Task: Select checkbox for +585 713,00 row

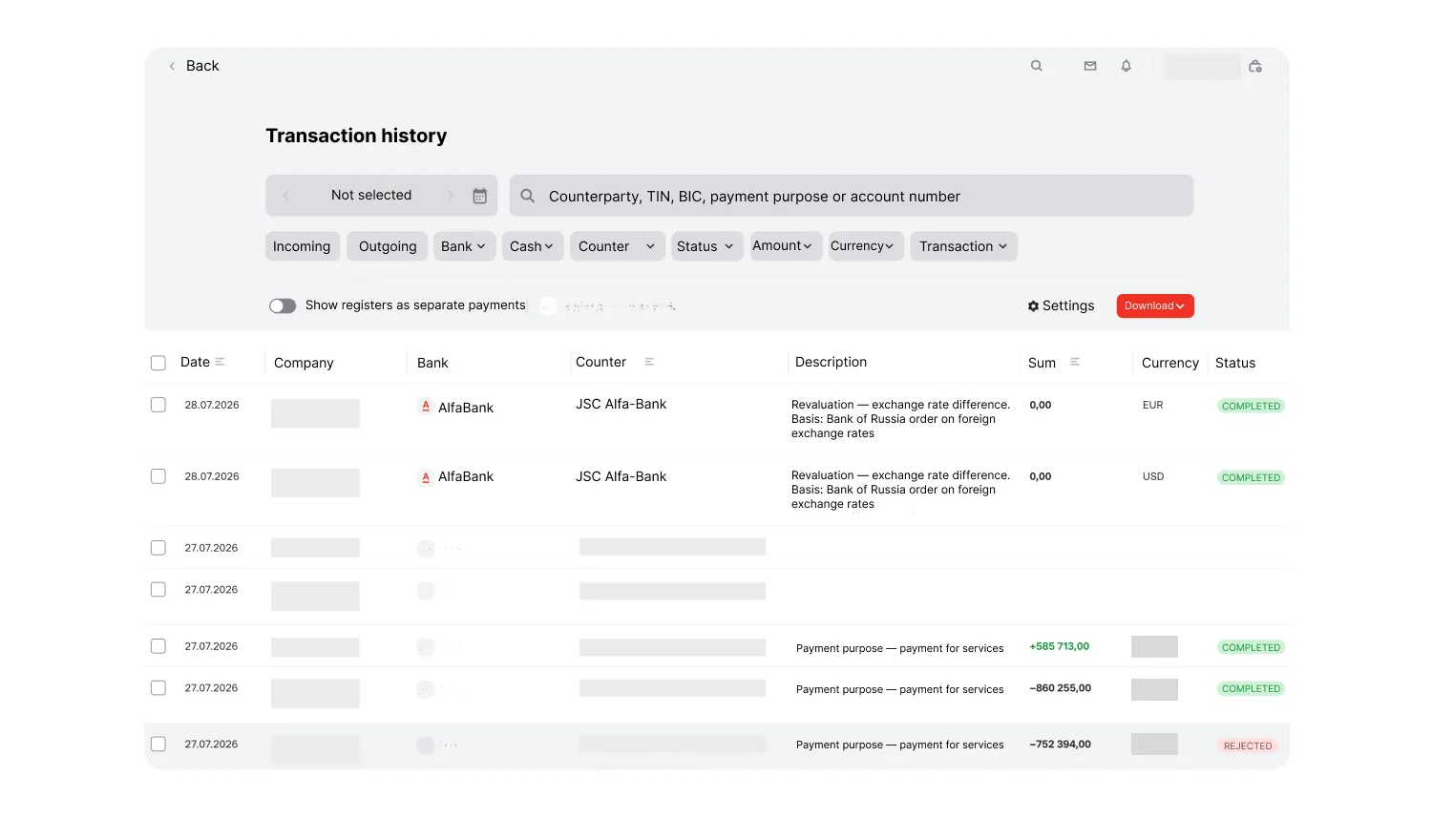Action: tap(158, 646)
